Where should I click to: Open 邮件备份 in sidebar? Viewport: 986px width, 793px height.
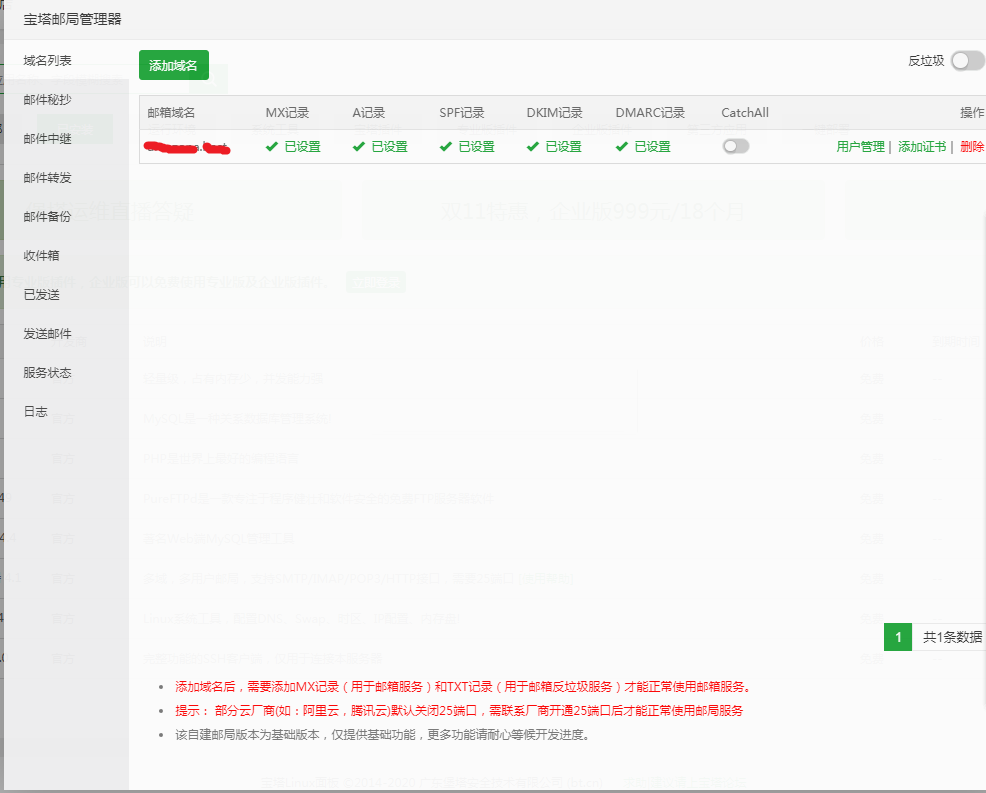[x=47, y=216]
